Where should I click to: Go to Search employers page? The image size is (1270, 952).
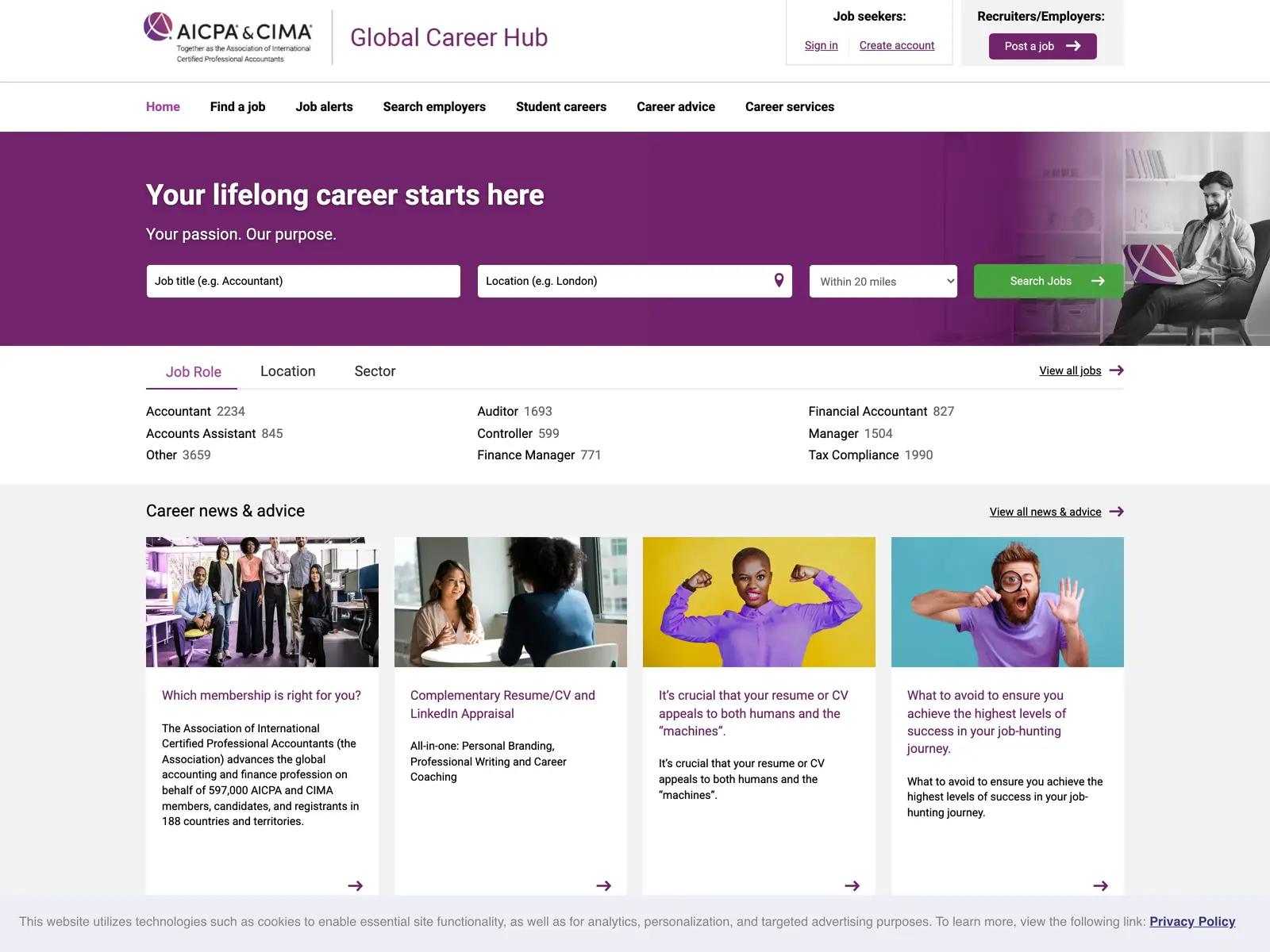coord(434,106)
